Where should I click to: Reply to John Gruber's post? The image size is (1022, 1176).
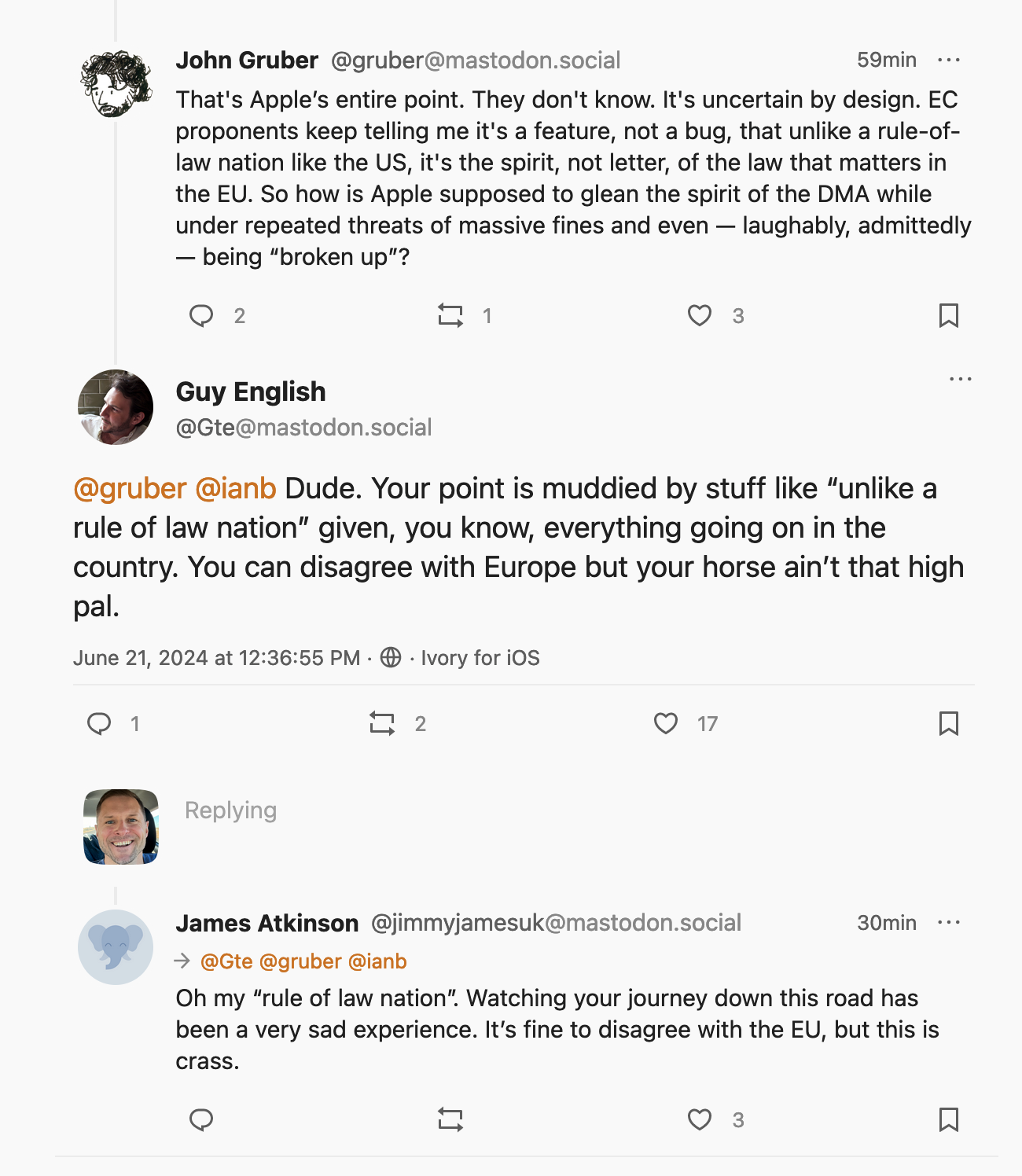[x=201, y=316]
